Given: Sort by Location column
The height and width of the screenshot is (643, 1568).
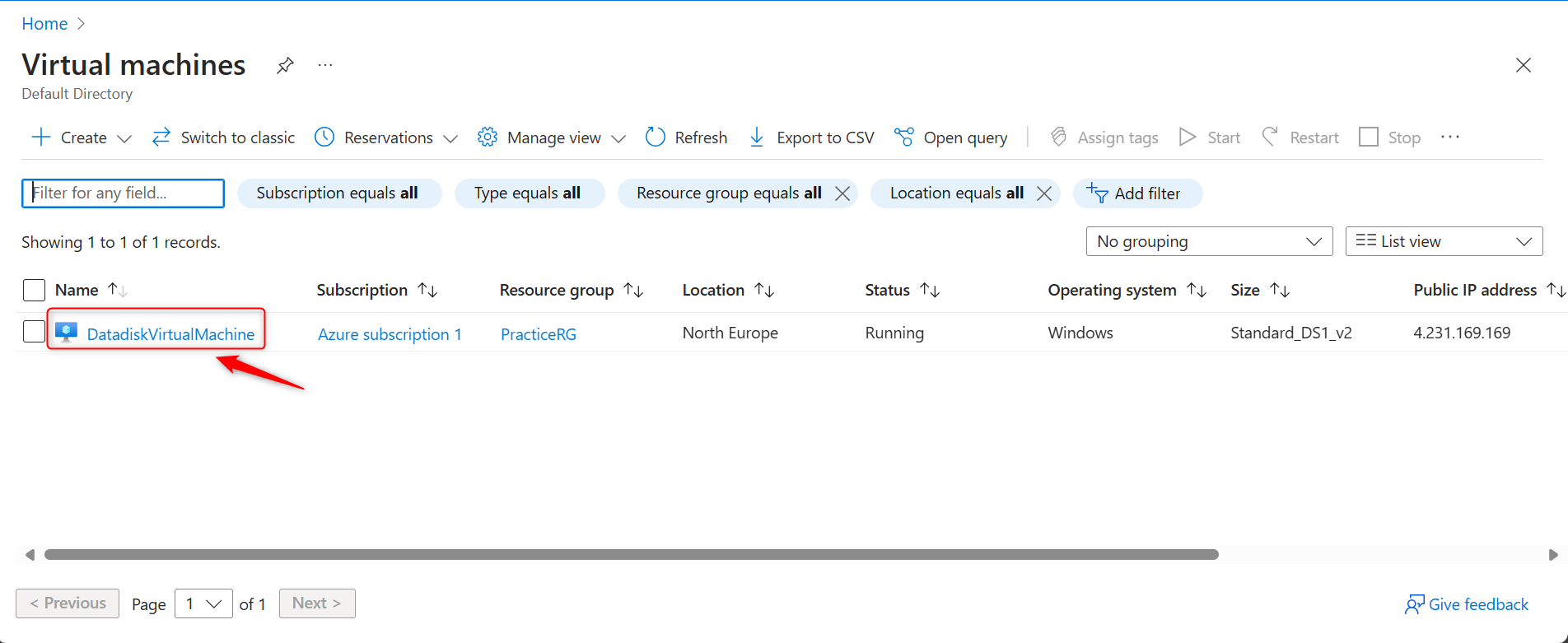Looking at the screenshot, I should coord(728,290).
